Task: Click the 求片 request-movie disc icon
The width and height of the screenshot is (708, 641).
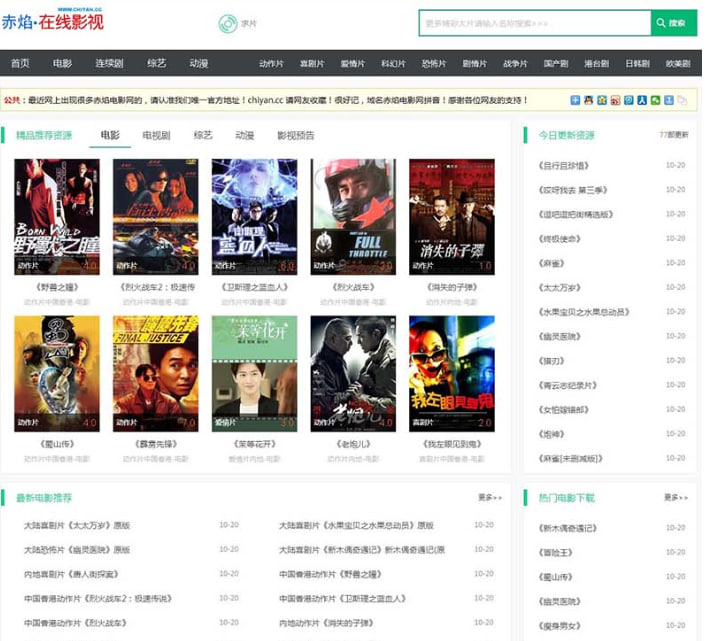Action: pyautogui.click(x=228, y=23)
